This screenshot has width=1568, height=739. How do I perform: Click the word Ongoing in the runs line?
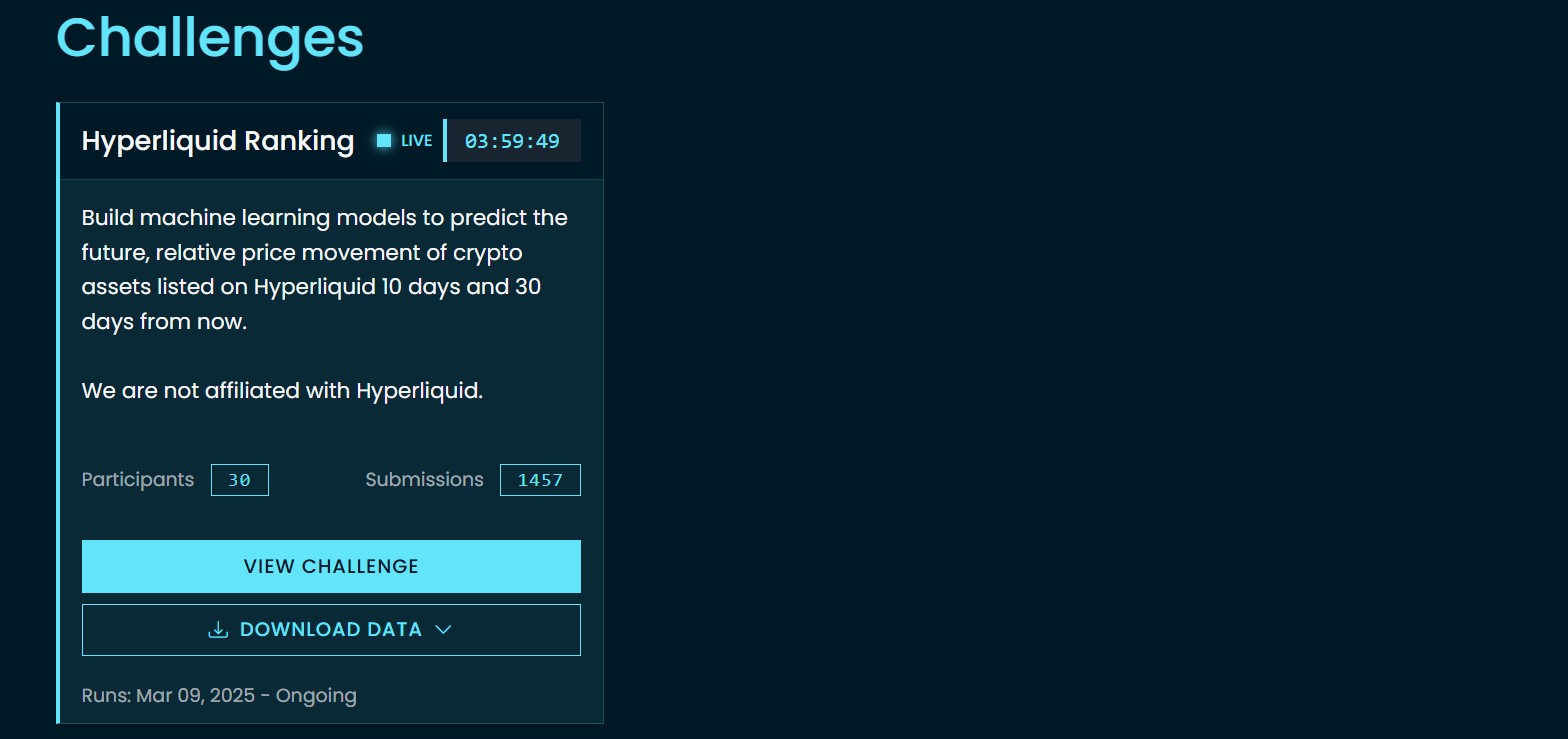316,696
